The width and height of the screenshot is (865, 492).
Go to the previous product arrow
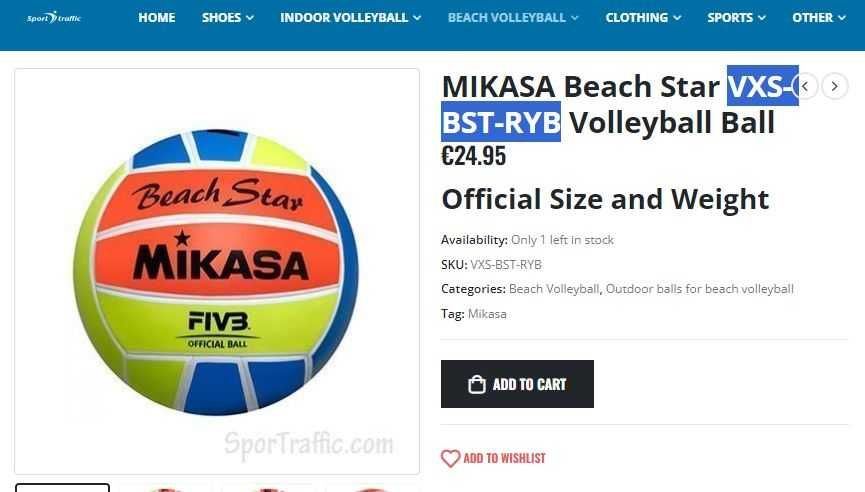coord(806,87)
